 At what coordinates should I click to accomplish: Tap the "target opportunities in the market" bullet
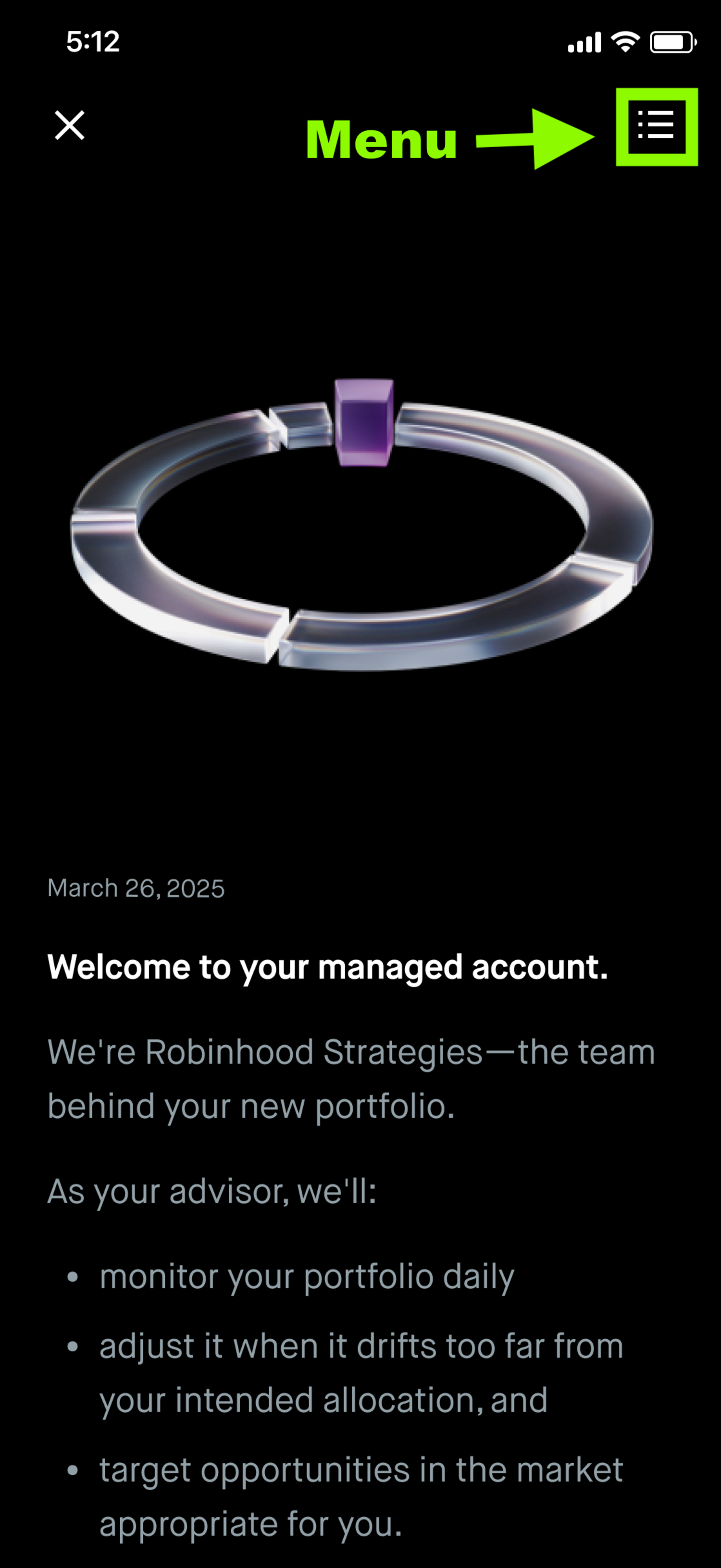(x=361, y=1470)
